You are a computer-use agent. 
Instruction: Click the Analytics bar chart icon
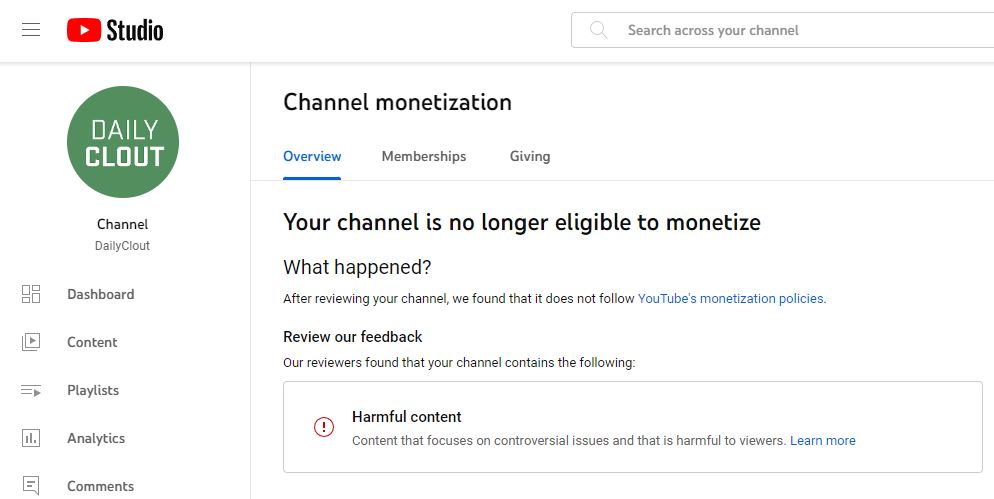coord(31,438)
